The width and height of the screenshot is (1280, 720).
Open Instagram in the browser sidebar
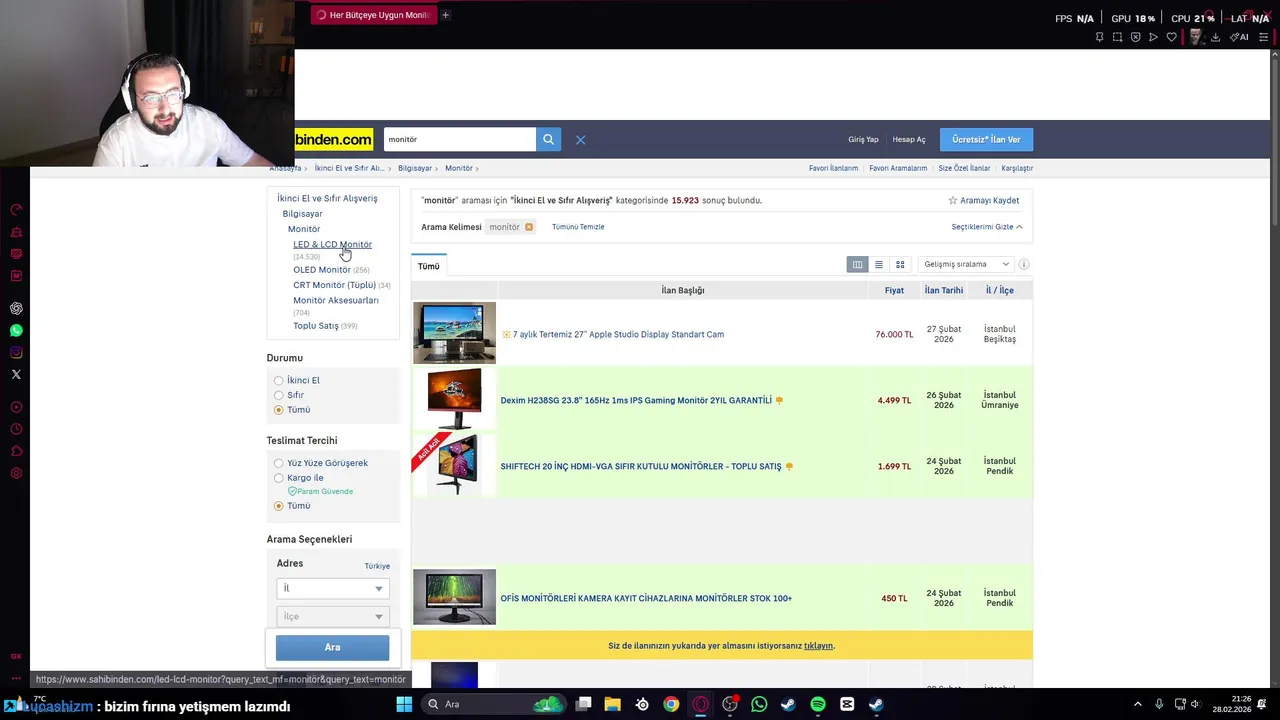point(16,352)
